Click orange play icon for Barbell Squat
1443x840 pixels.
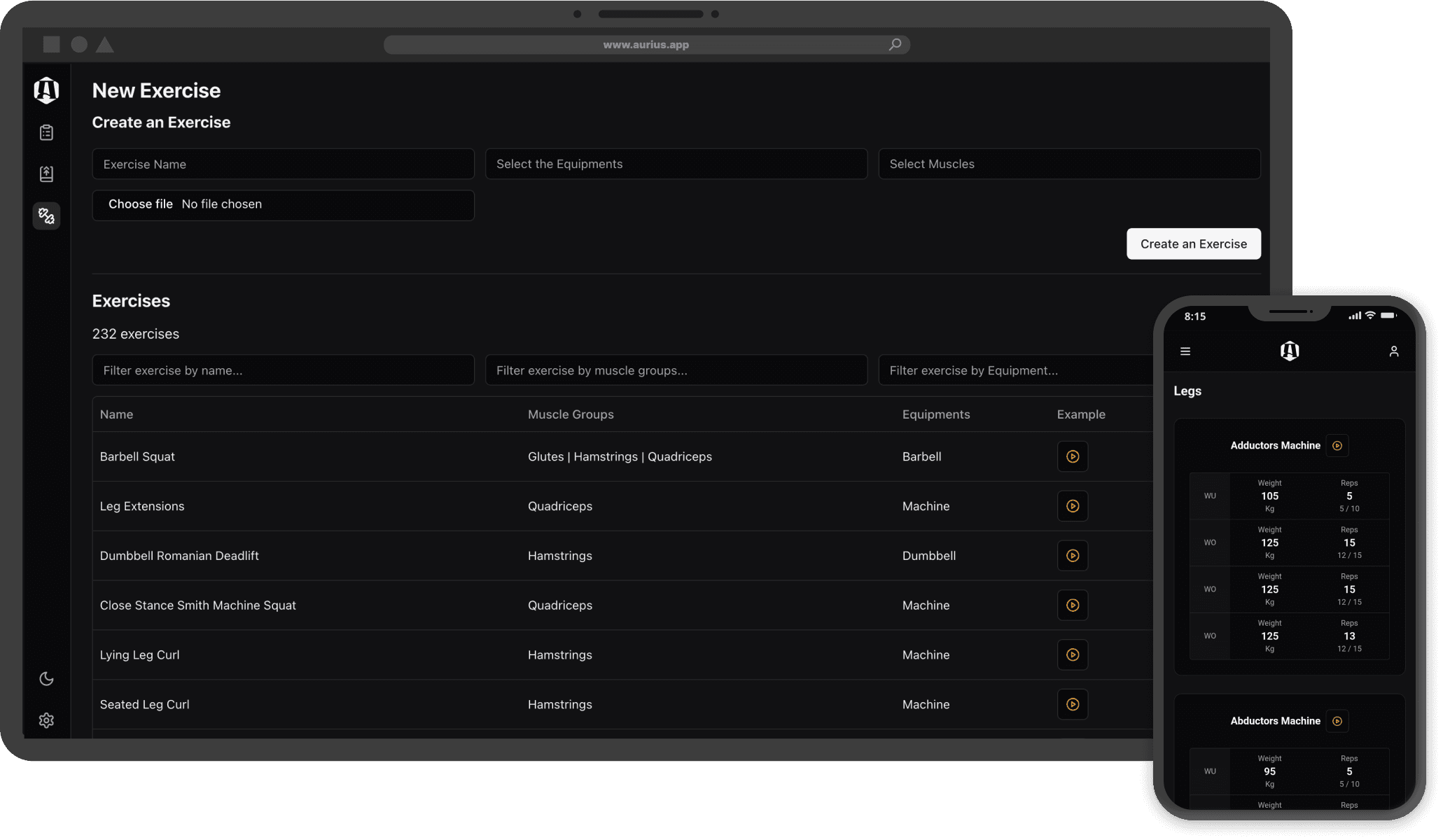tap(1072, 456)
